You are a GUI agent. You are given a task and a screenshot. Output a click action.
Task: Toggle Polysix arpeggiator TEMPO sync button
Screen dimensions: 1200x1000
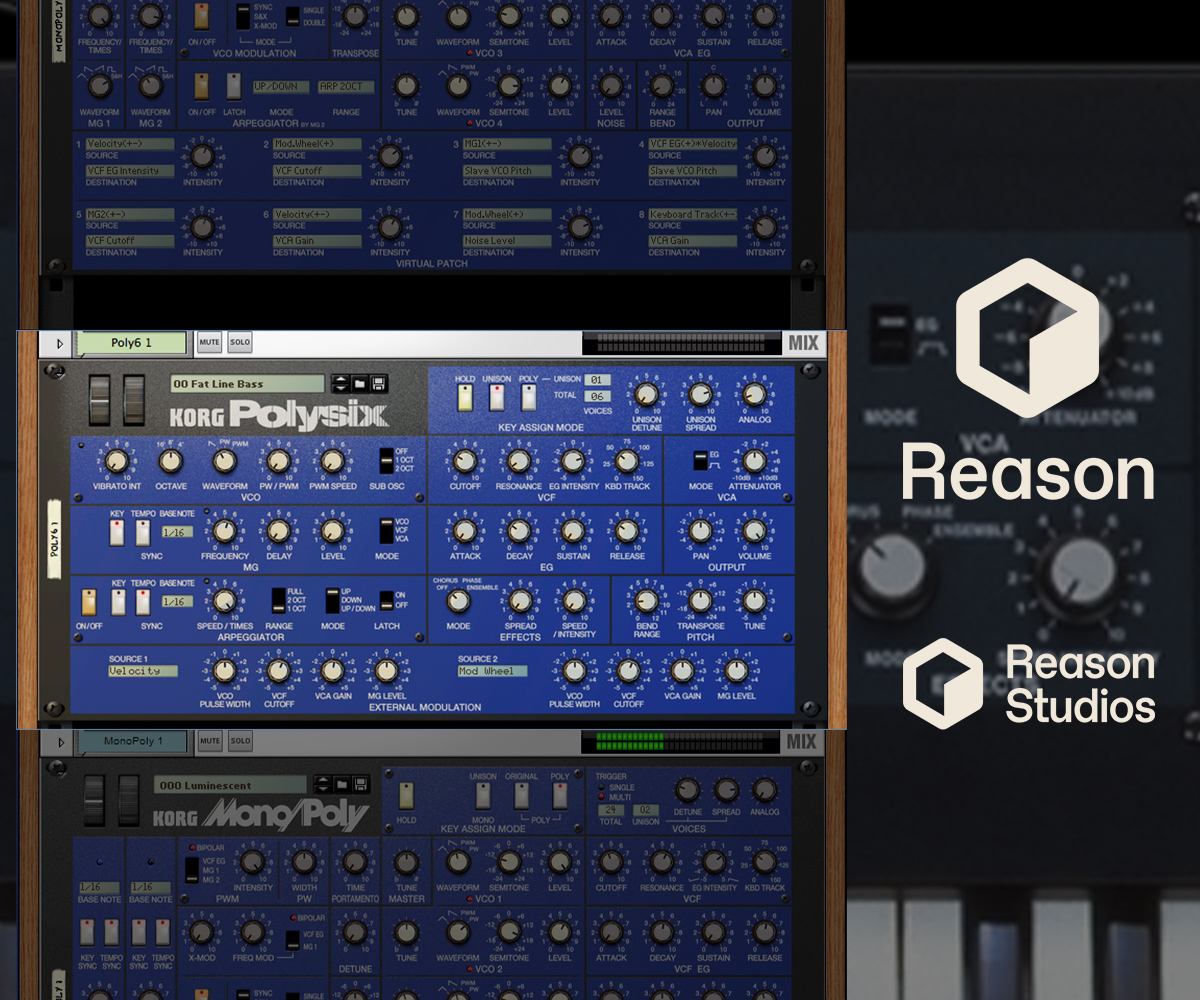(x=143, y=602)
